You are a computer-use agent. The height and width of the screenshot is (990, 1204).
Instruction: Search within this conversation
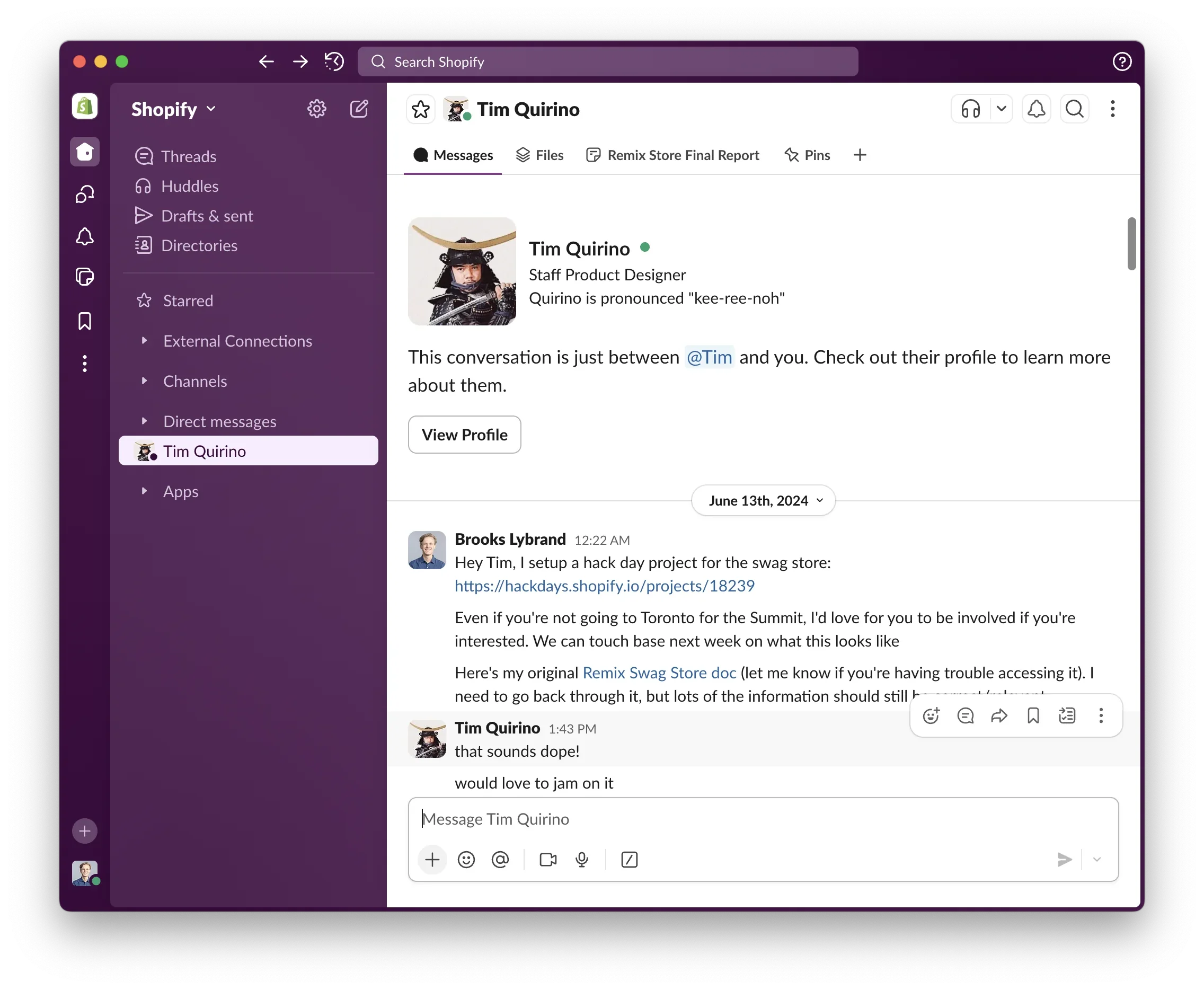click(x=1074, y=108)
